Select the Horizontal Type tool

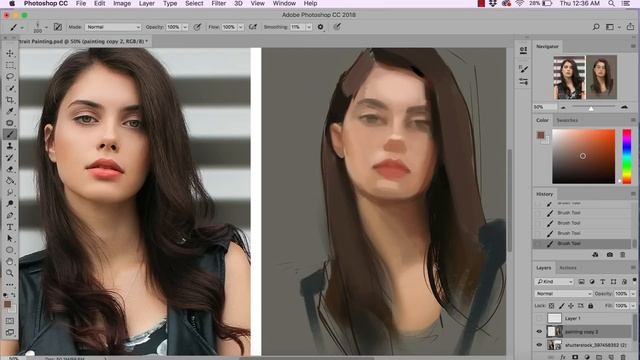[x=10, y=227]
